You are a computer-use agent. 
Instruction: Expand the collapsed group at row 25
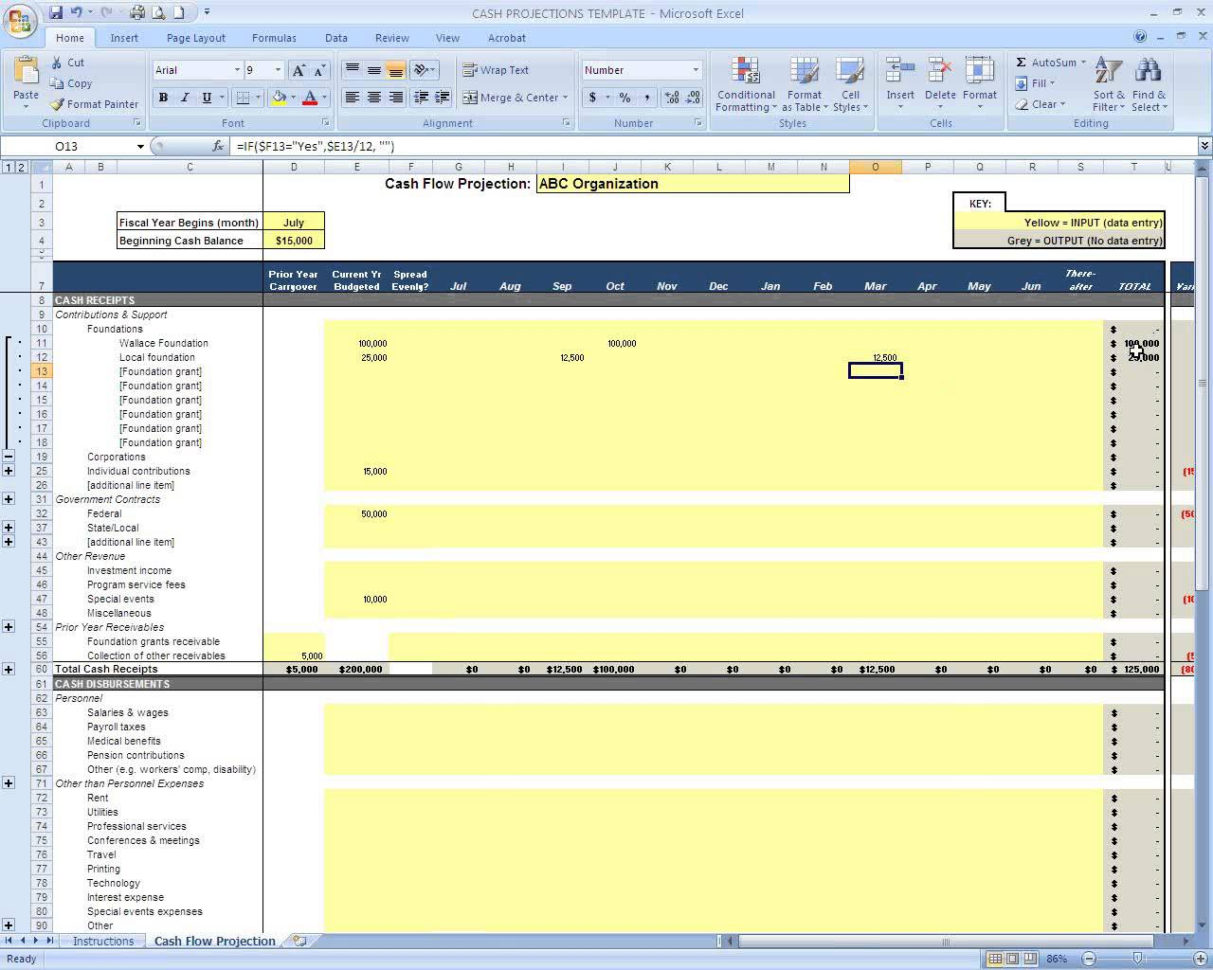pos(9,471)
